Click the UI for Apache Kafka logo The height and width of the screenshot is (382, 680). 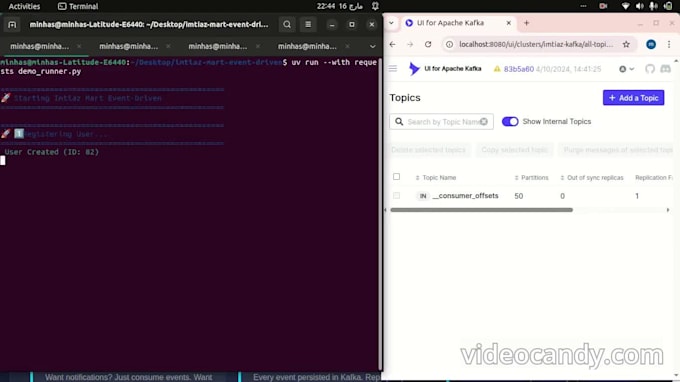coord(445,69)
